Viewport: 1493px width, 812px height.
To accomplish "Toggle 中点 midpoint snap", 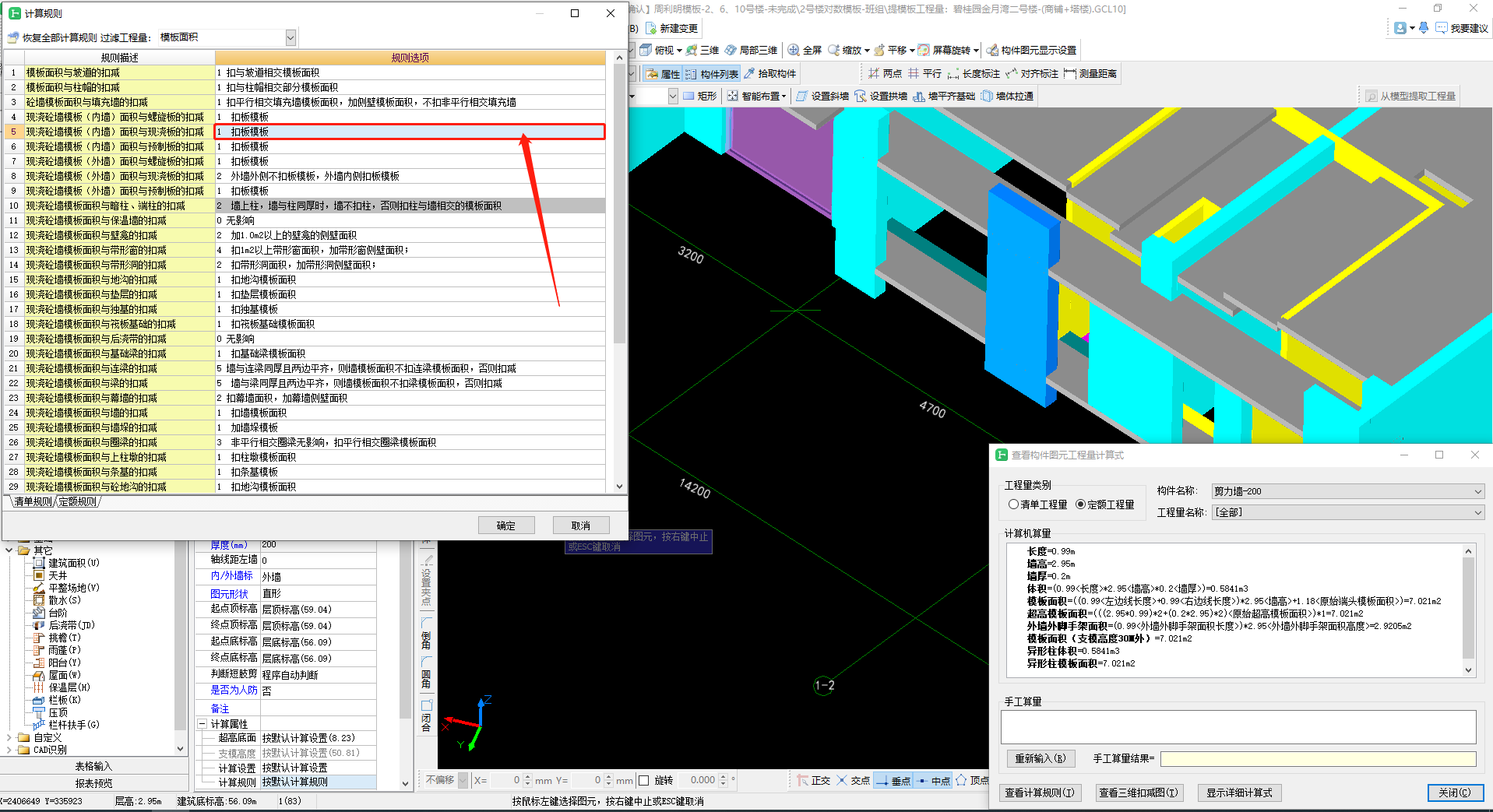I will point(933,780).
